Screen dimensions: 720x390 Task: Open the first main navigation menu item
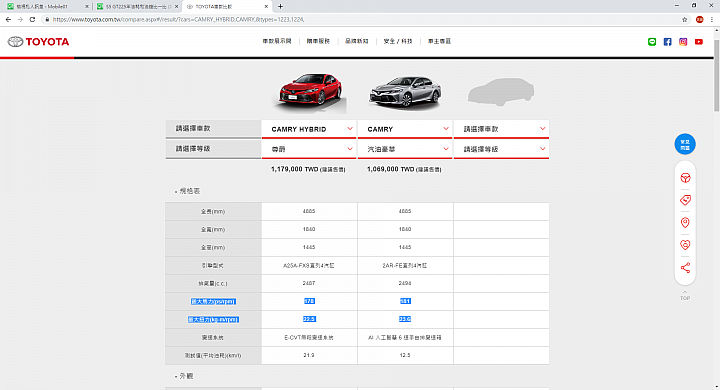(x=277, y=41)
